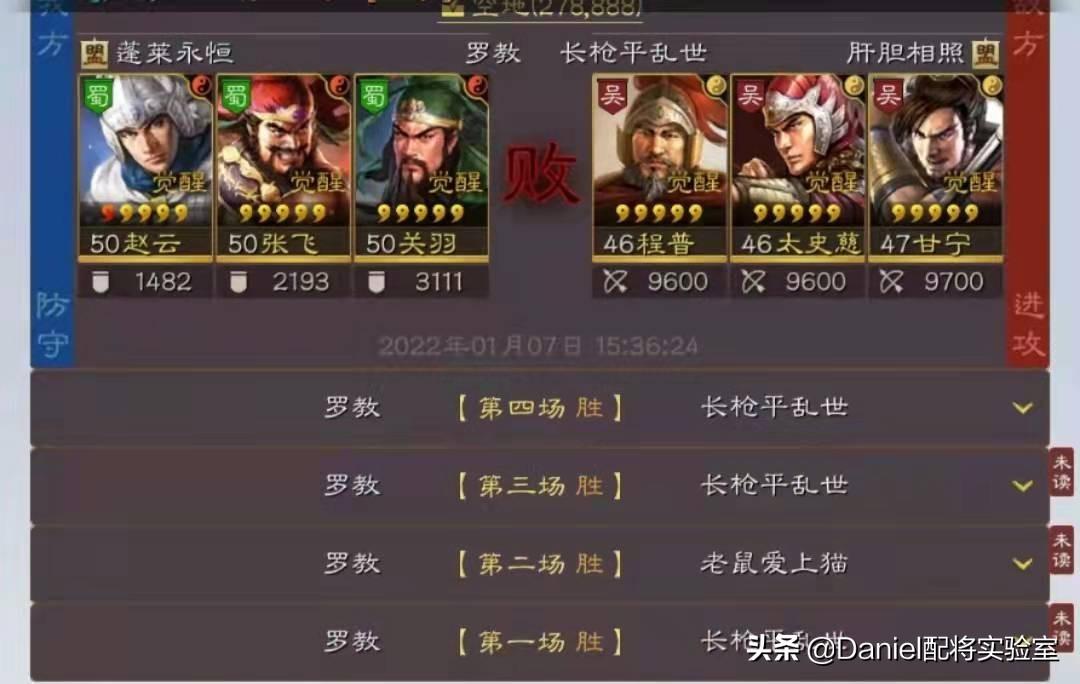Open Zhao Yun (赵云) hero portrait
The width and height of the screenshot is (1080, 684).
coord(145,167)
